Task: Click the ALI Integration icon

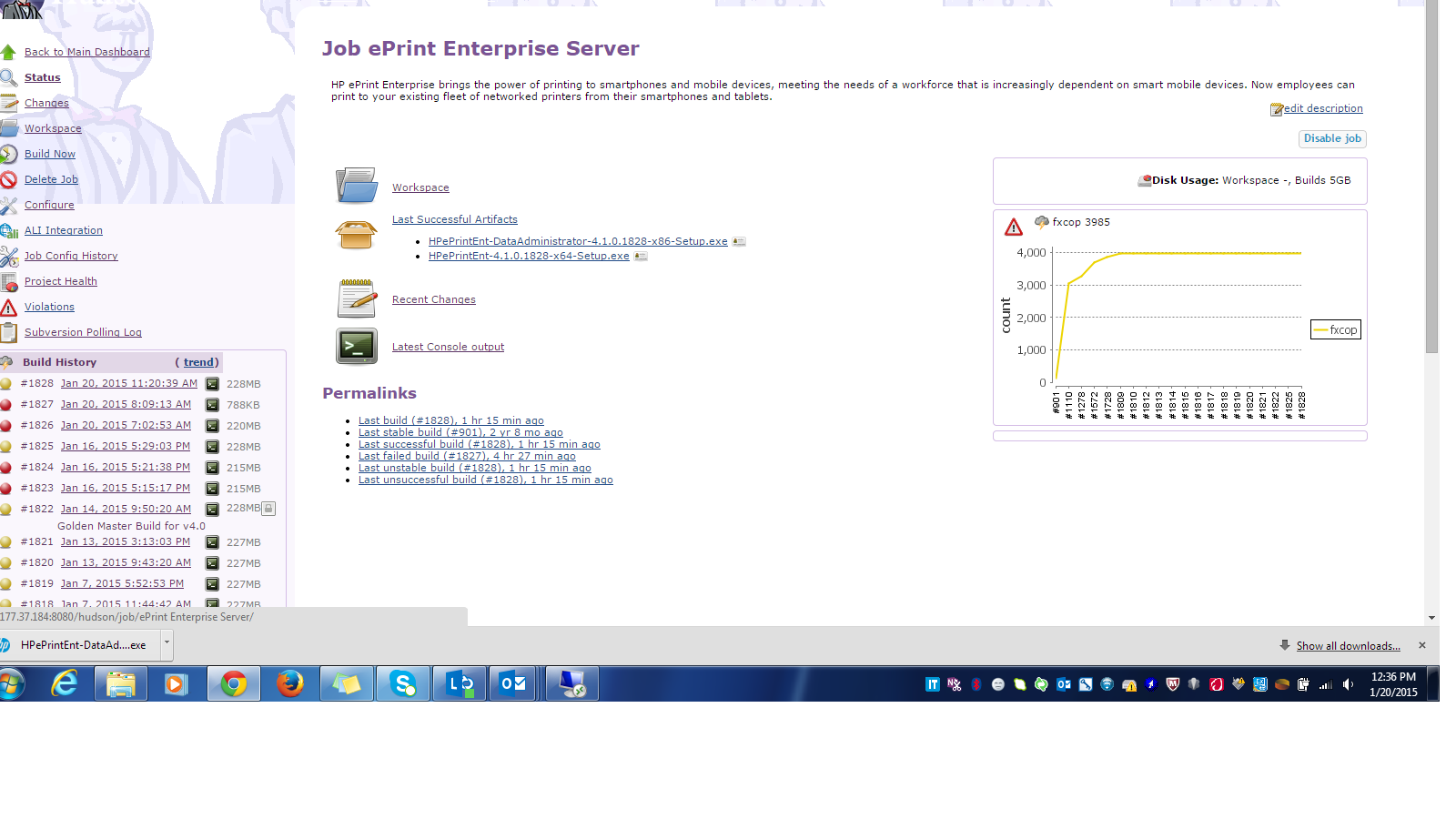Action: 8,230
